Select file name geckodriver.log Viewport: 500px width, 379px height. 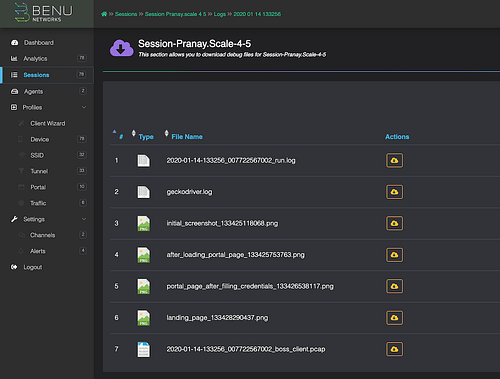pos(189,192)
